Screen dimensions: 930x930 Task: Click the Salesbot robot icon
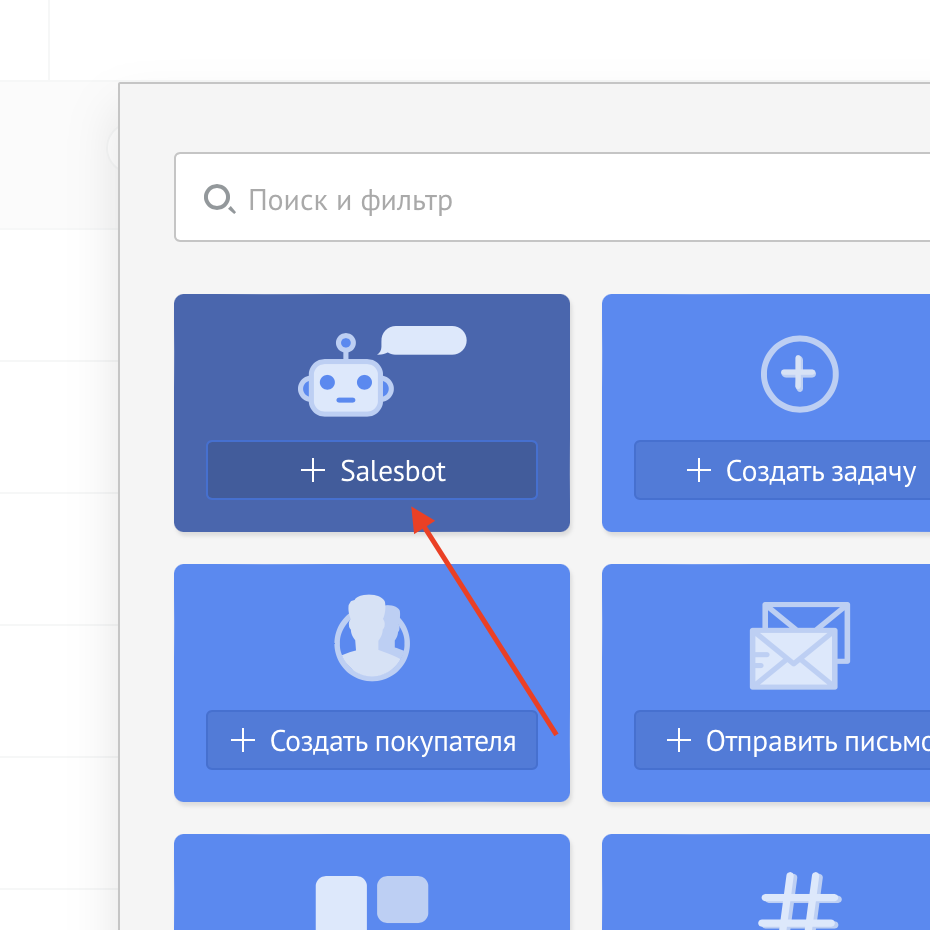(x=346, y=380)
